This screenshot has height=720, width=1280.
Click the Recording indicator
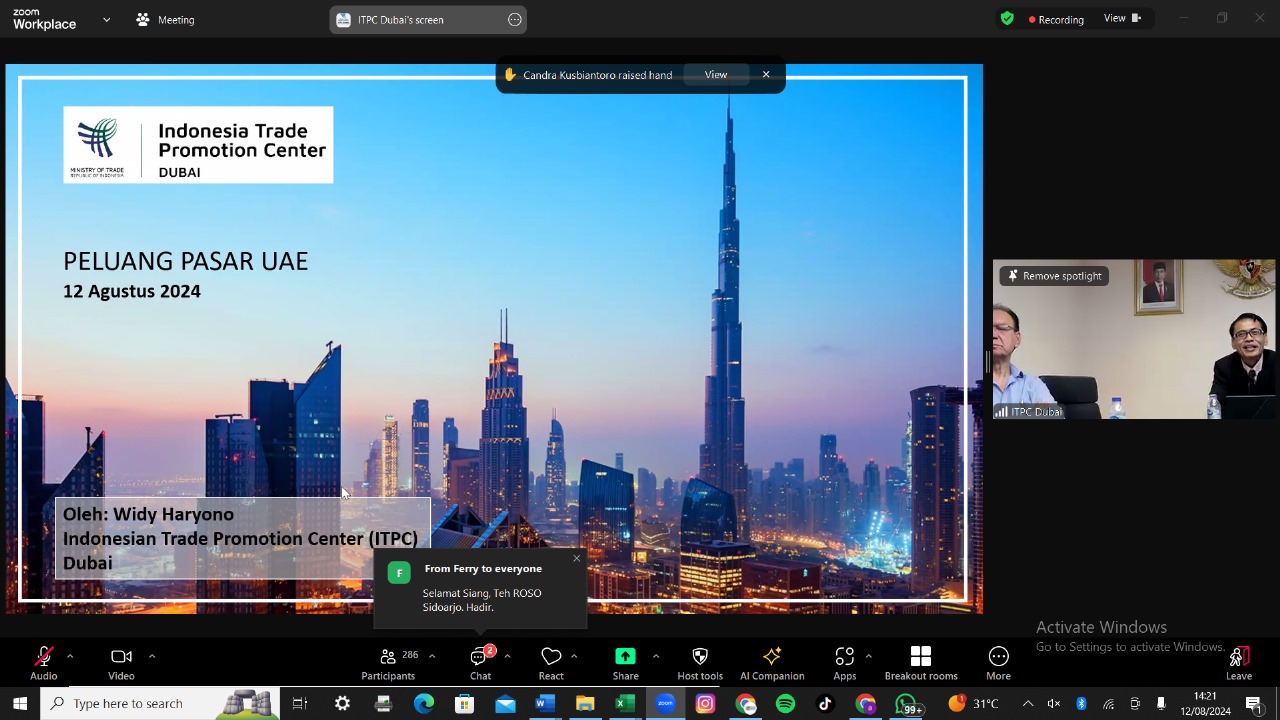[1056, 19]
